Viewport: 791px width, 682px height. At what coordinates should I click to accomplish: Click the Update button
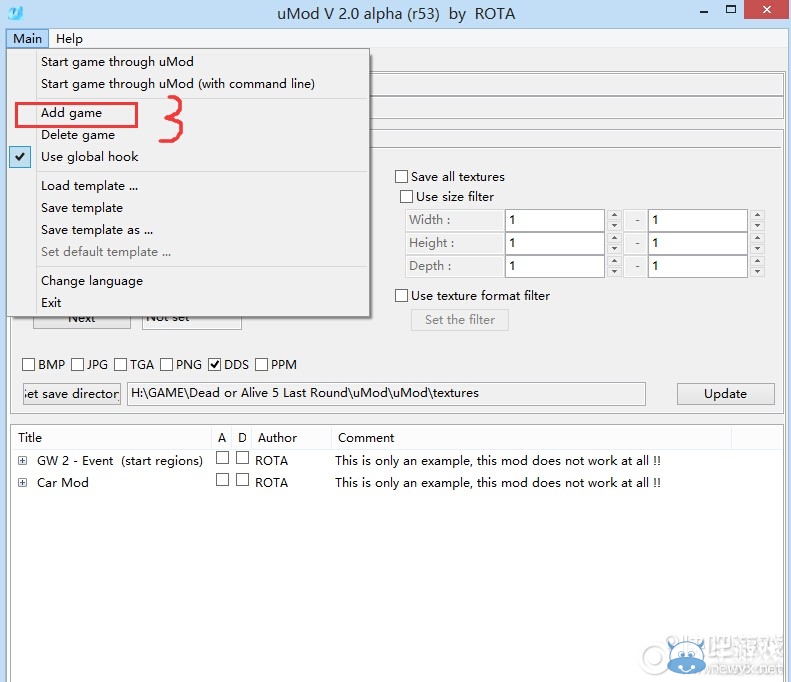pyautogui.click(x=725, y=394)
